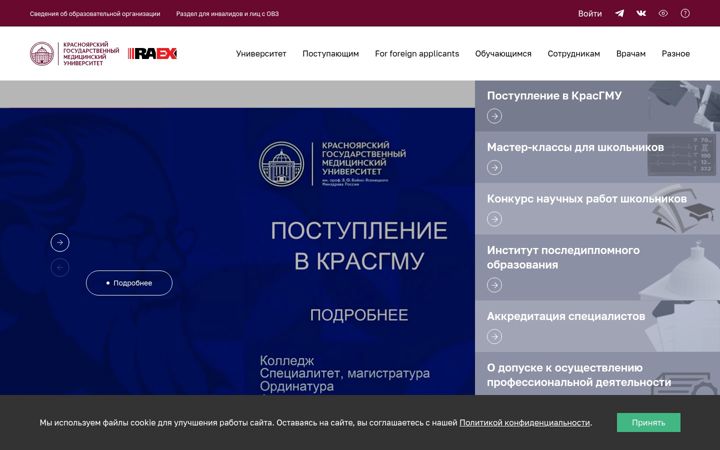Click the university emblem logo in header
This screenshot has height=450, width=720.
tap(42, 54)
